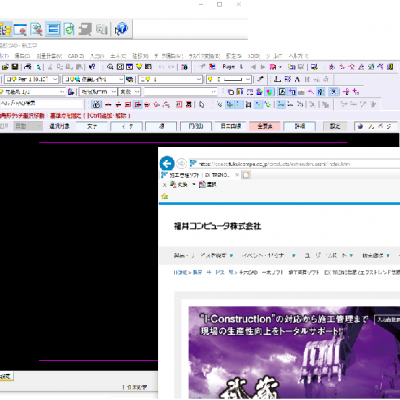Click the pink 全要素 button

pyautogui.click(x=264, y=126)
